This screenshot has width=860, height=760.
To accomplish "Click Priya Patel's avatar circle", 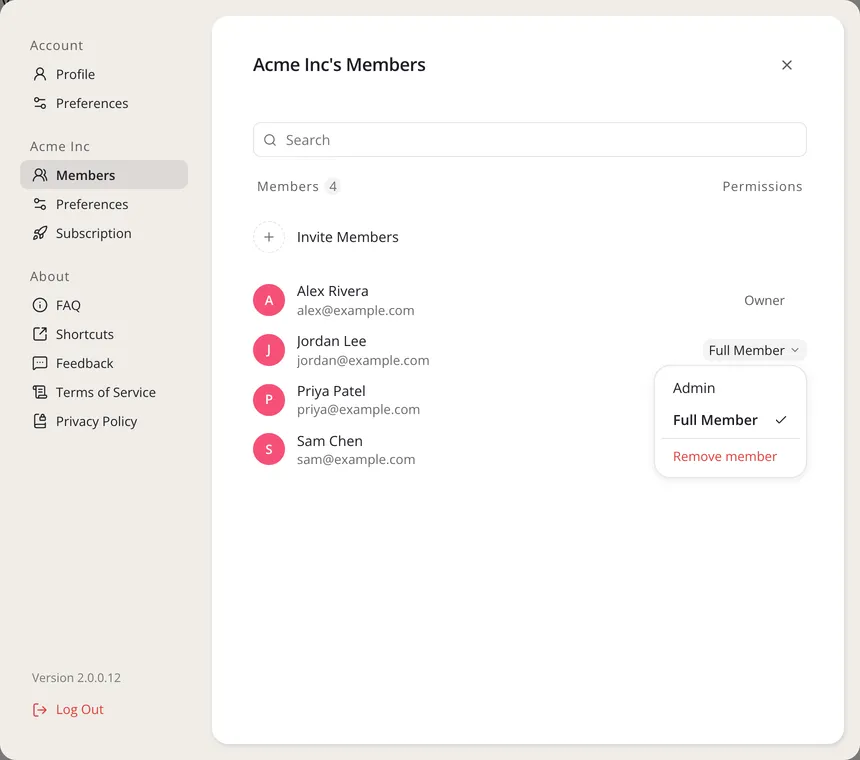I will 269,400.
